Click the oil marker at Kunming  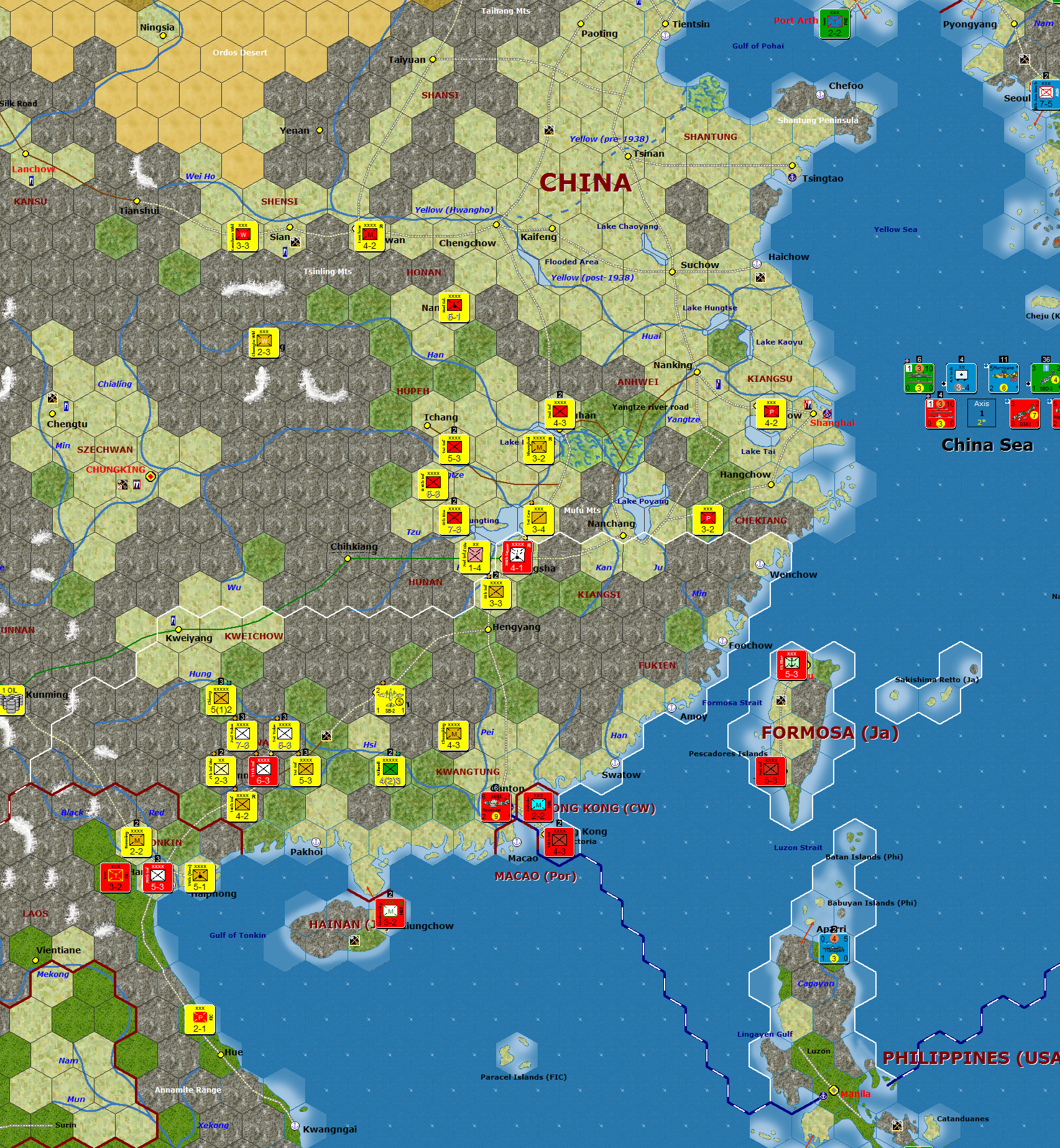pos(12,700)
